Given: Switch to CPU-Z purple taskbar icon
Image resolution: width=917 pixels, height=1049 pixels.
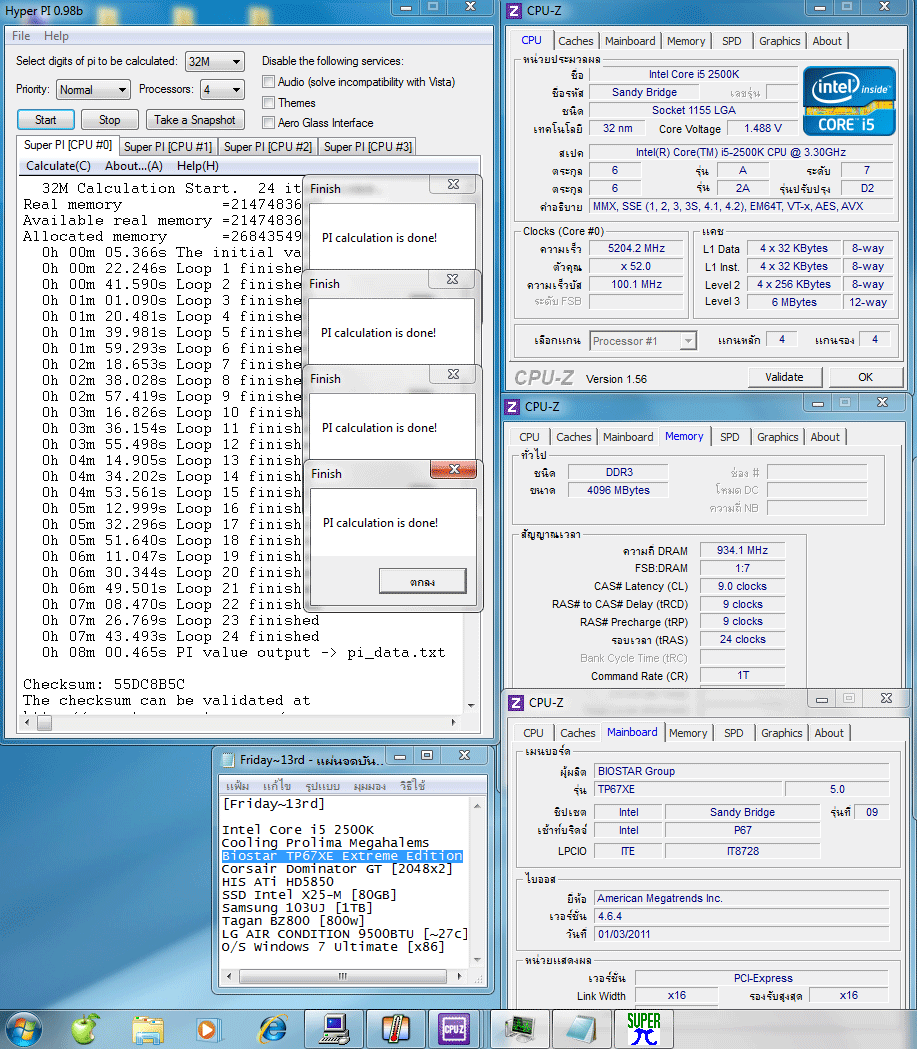Looking at the screenshot, I should point(454,1029).
